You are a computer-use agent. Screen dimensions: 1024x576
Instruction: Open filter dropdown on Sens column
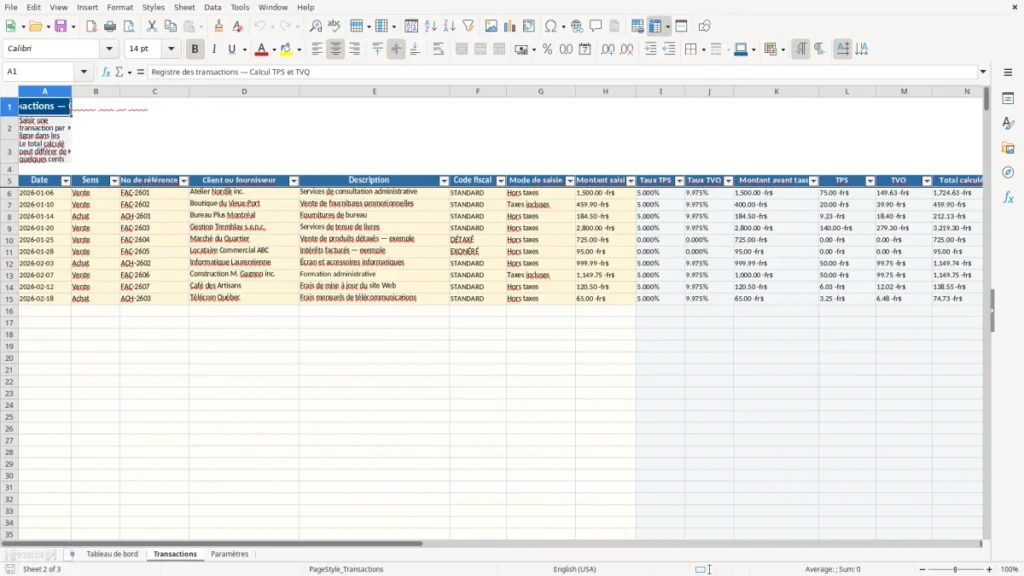click(x=114, y=181)
